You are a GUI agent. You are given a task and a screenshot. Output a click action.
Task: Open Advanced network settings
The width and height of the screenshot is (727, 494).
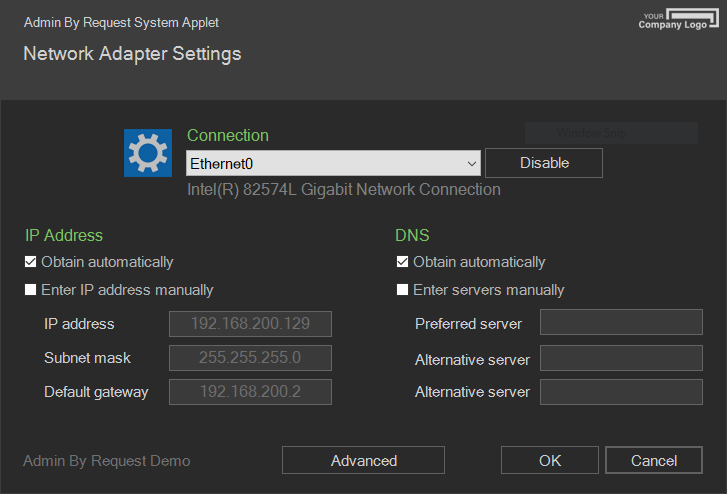[364, 461]
